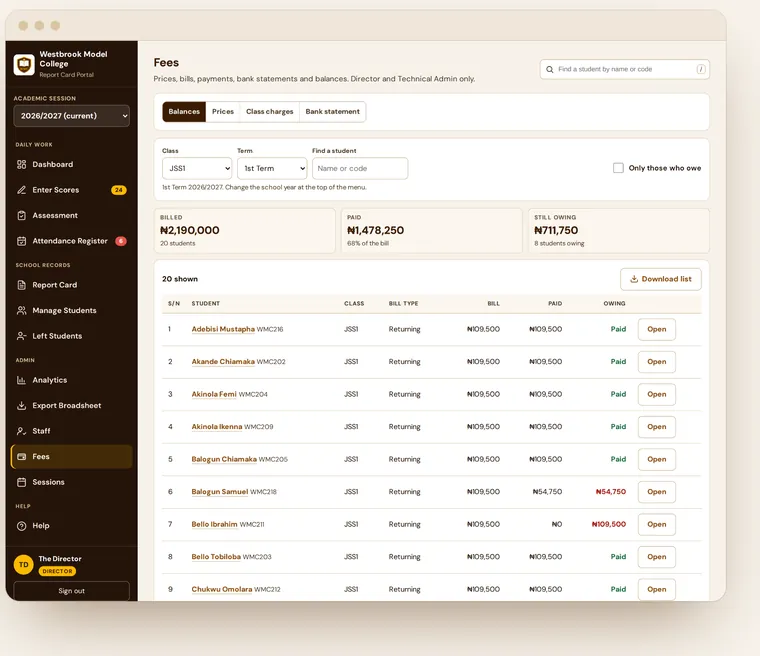Screen dimensions: 760x656
Task: Click the Left Students person icon
Action: point(21,336)
